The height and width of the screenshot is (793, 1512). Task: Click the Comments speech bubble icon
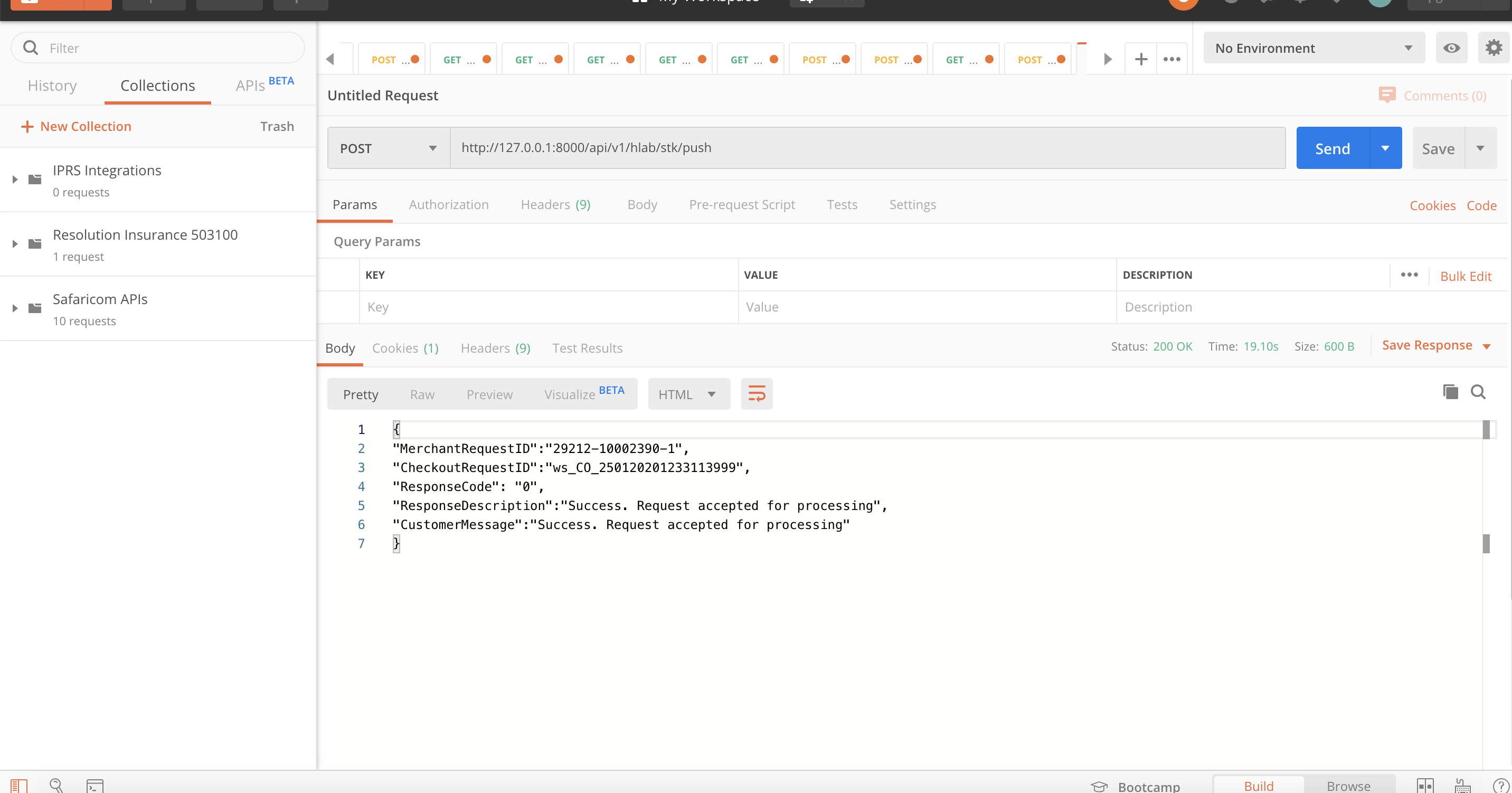click(x=1386, y=95)
